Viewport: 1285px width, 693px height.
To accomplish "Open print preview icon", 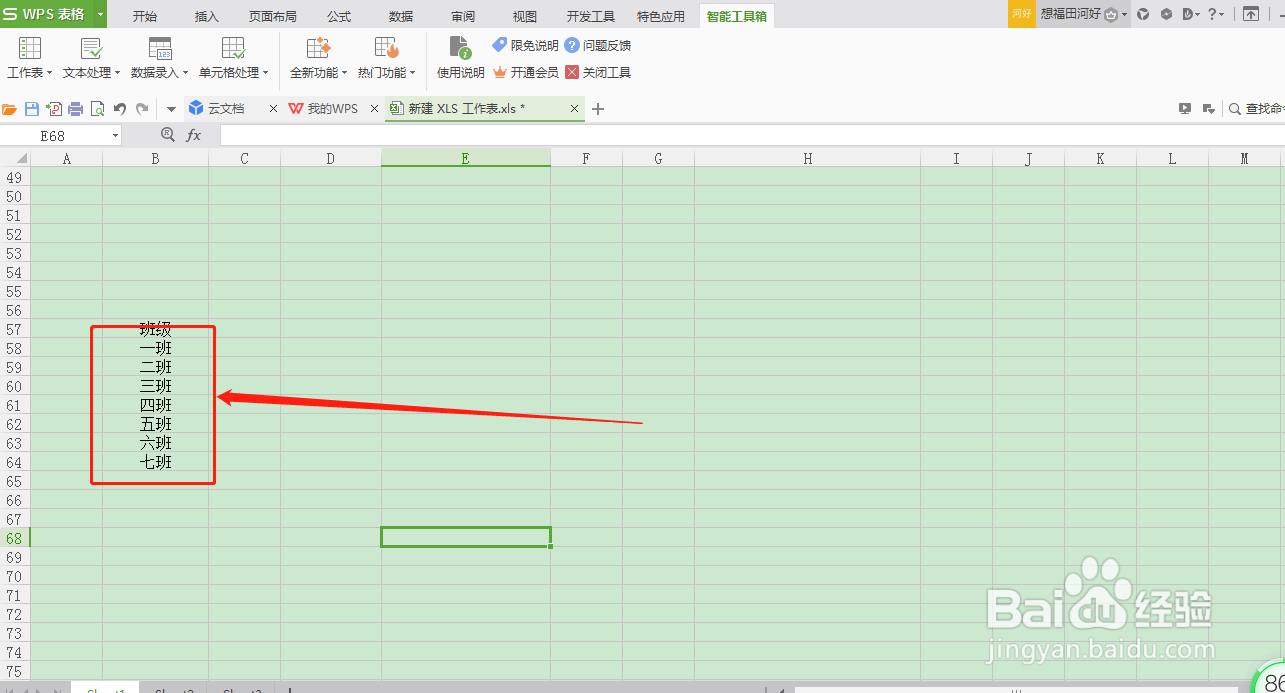I will [x=98, y=109].
